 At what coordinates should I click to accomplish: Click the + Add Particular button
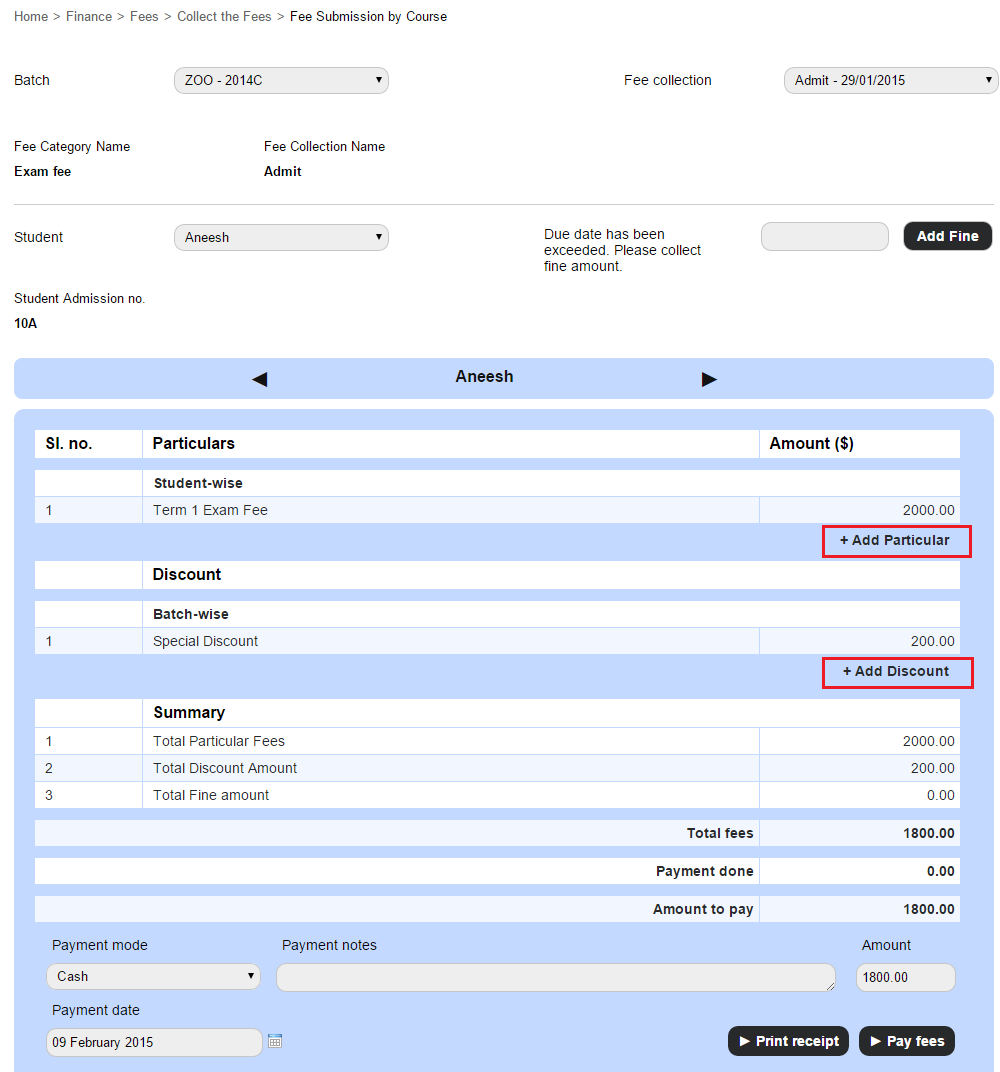[895, 541]
